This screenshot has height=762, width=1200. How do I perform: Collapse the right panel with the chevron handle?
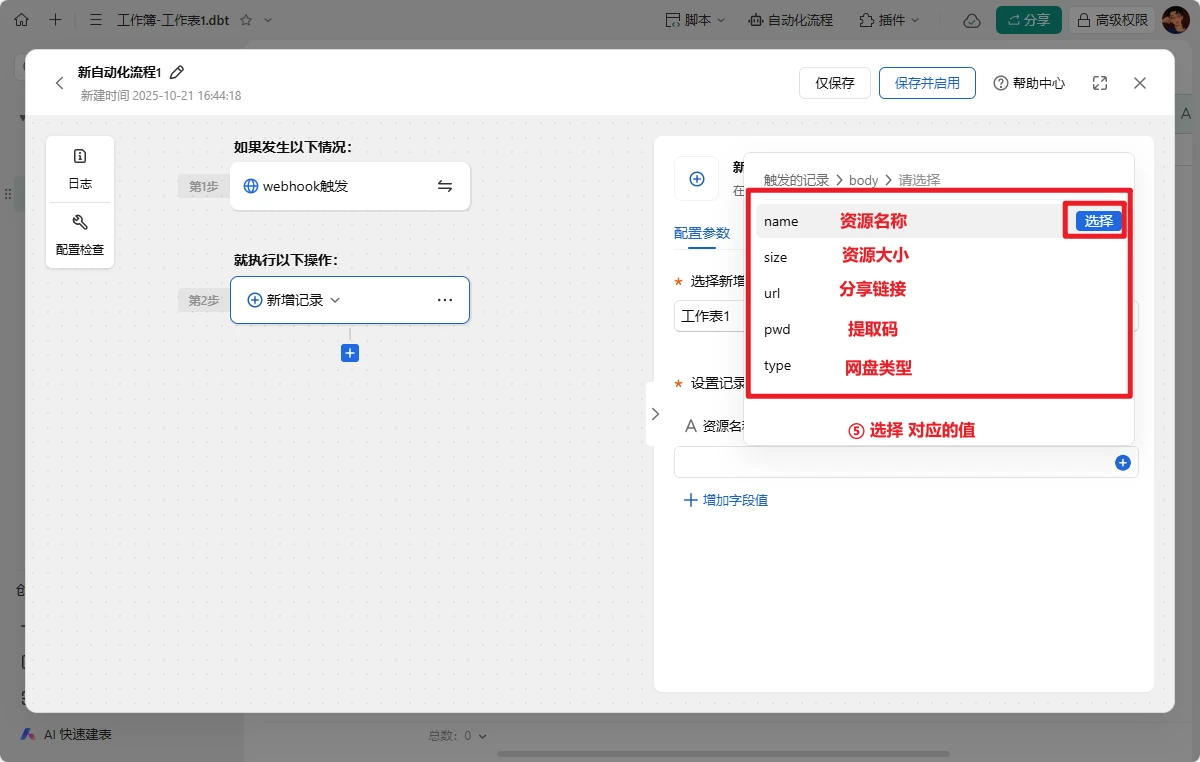point(655,414)
